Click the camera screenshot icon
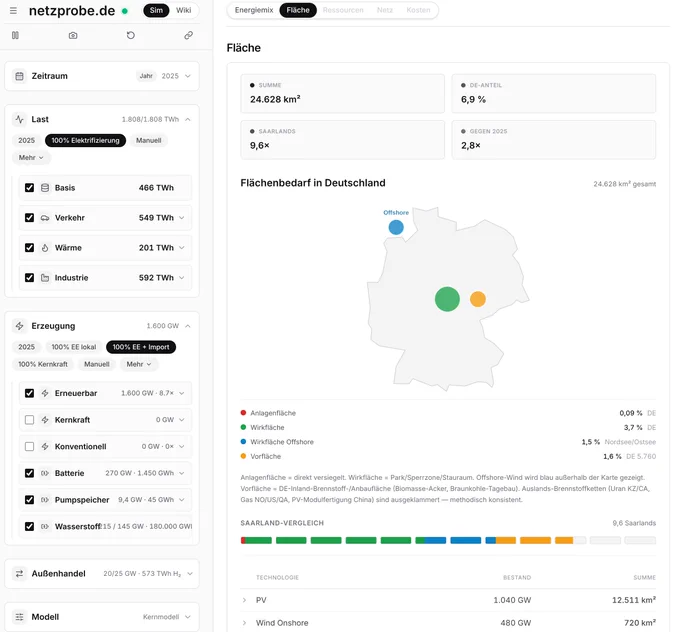Viewport: 680px width, 632px height. point(73,35)
